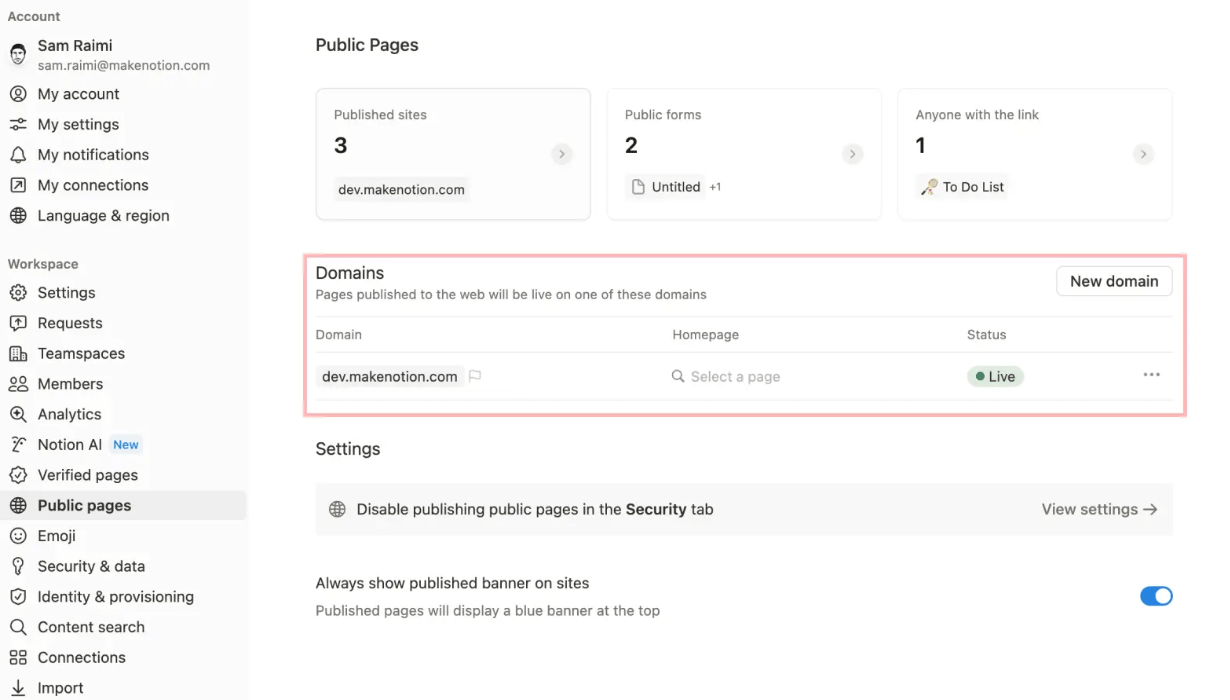Toggle Always show published banner switch
Image resolution: width=1230 pixels, height=700 pixels.
pos(1156,596)
